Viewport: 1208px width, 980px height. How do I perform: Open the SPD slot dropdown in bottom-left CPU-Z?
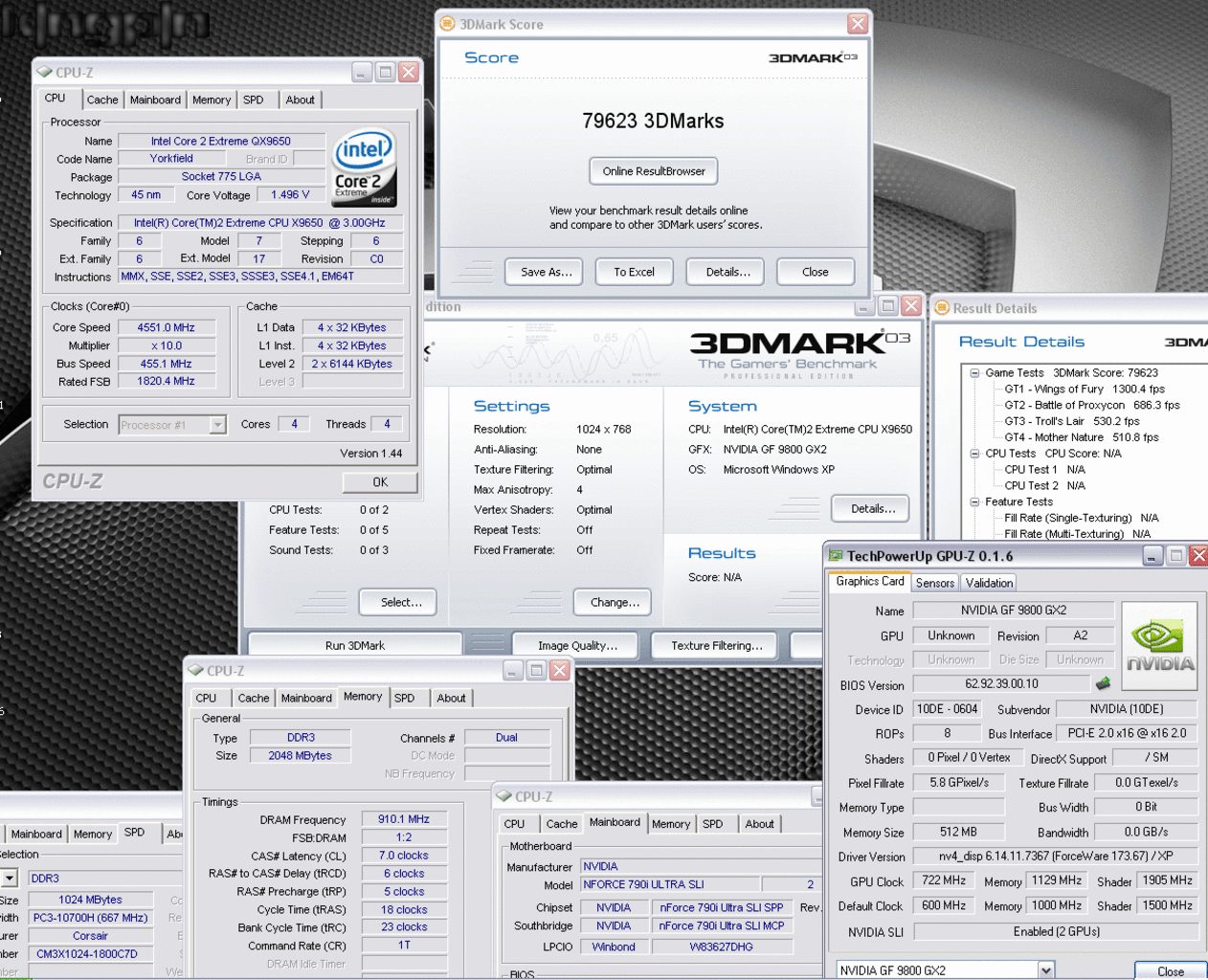tap(10, 878)
